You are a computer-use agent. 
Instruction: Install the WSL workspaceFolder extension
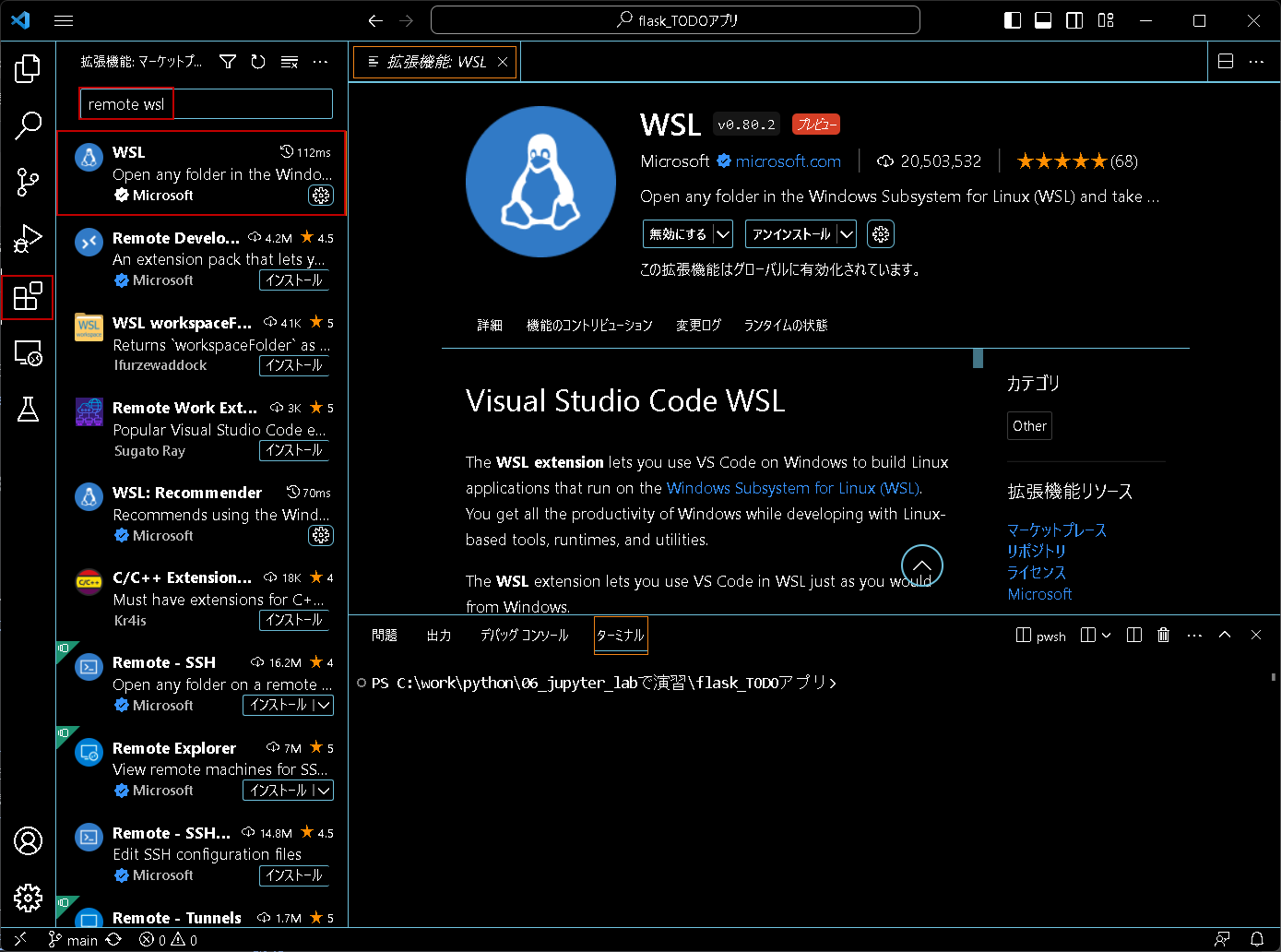click(294, 365)
